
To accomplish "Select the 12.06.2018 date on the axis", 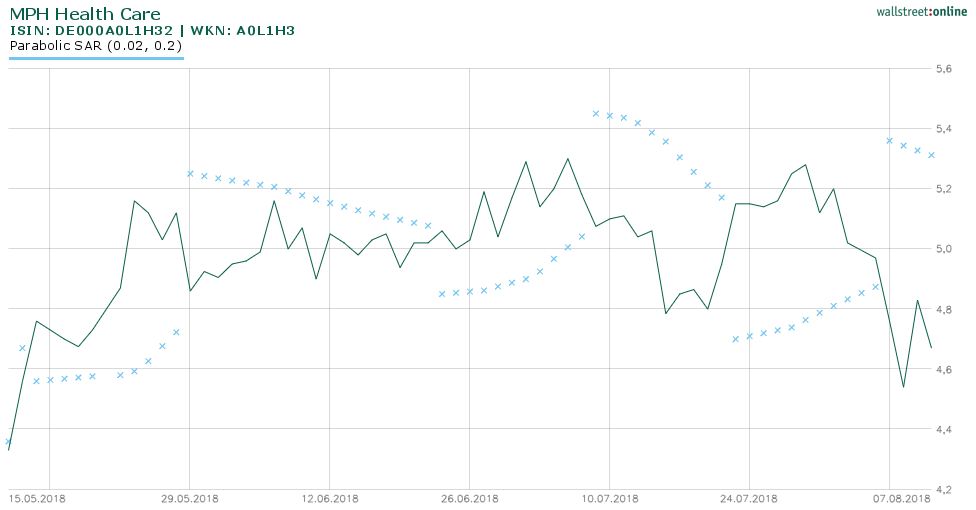I will click(330, 498).
